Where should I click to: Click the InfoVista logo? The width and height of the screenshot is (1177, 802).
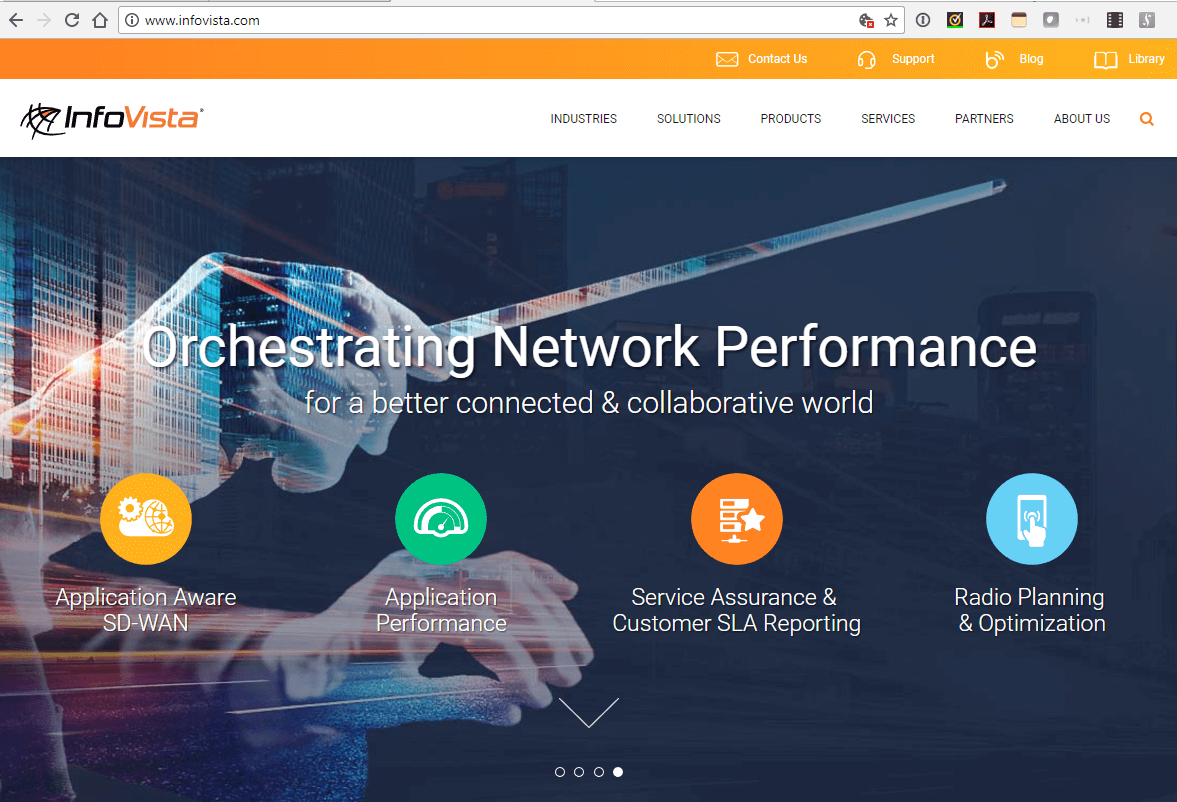110,118
